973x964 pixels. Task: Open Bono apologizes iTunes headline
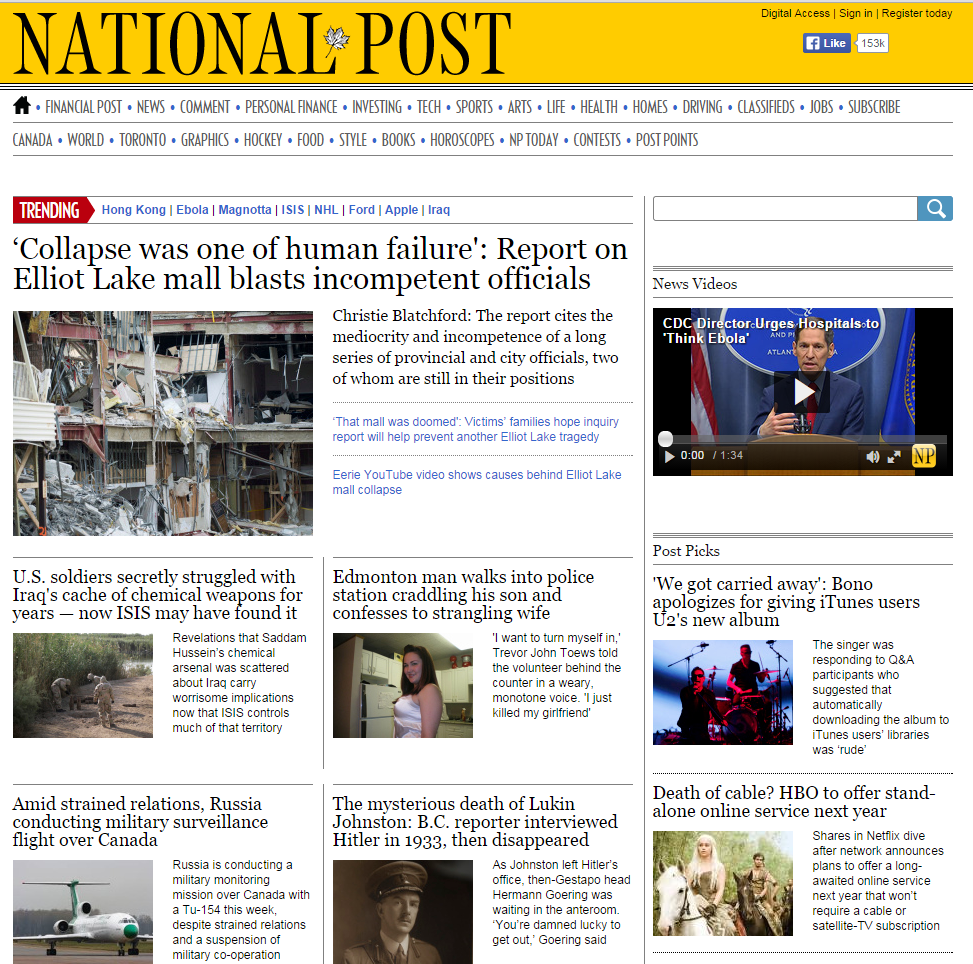point(786,601)
